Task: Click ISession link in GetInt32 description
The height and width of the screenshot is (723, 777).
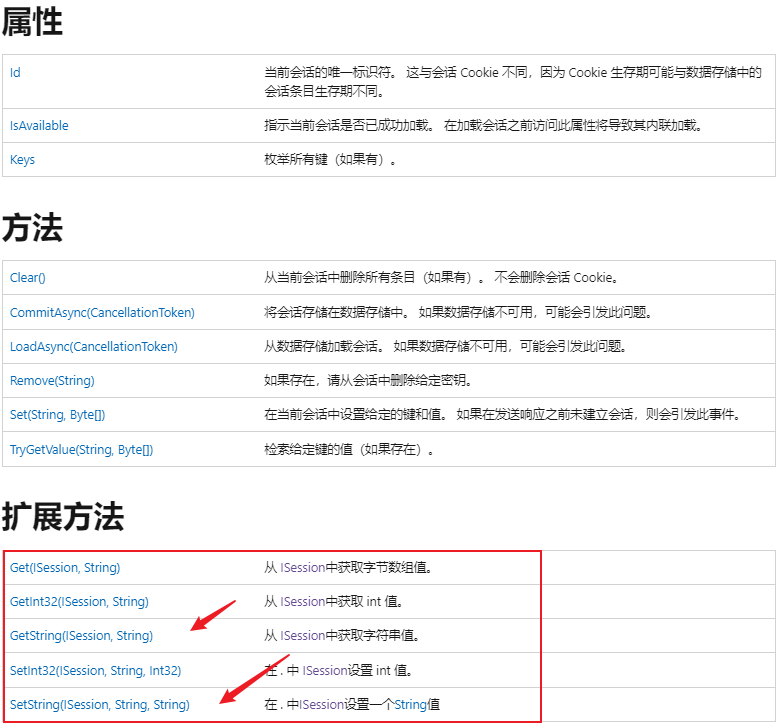Action: pyautogui.click(x=303, y=602)
